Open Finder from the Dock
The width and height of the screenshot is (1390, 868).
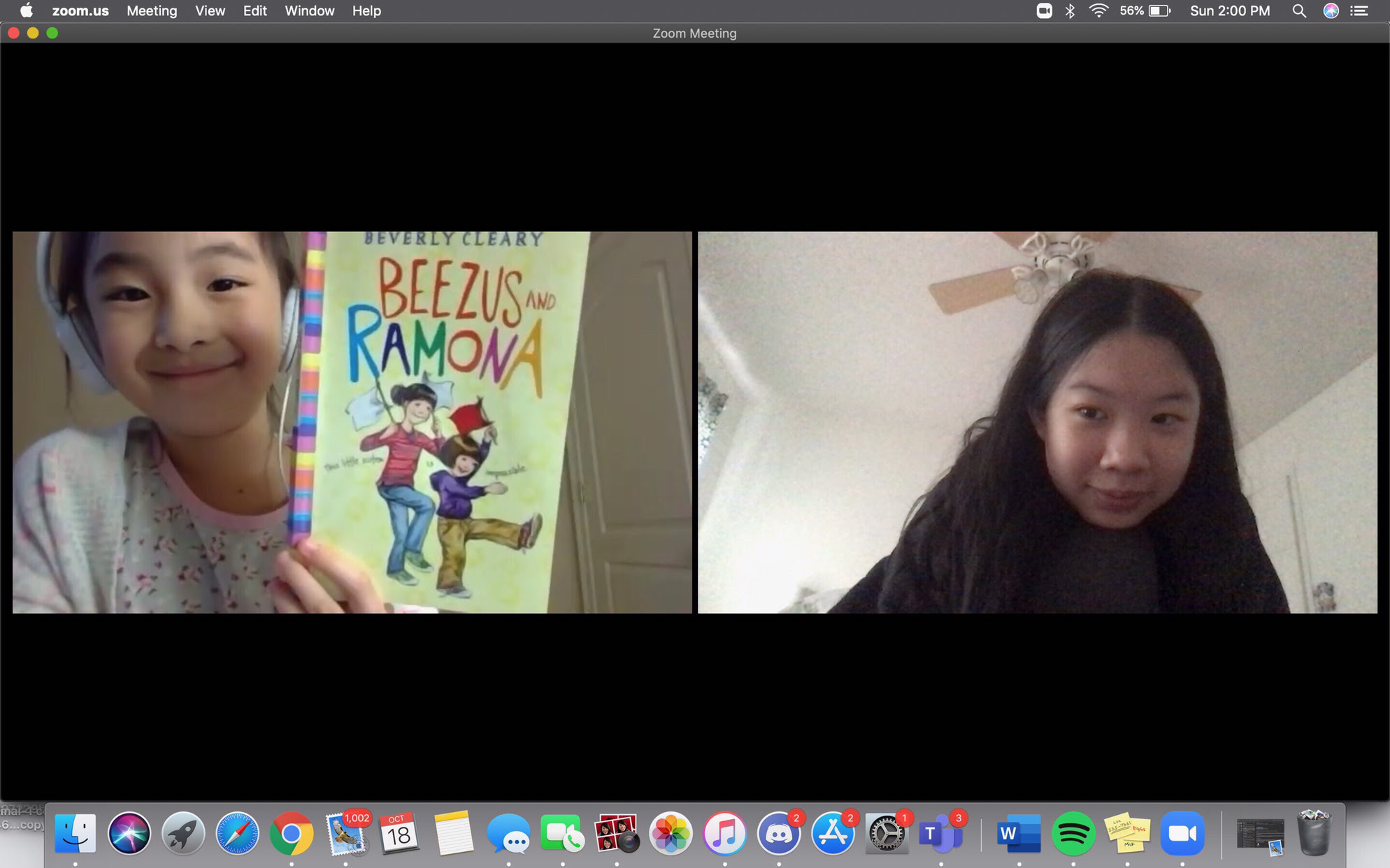click(x=76, y=833)
